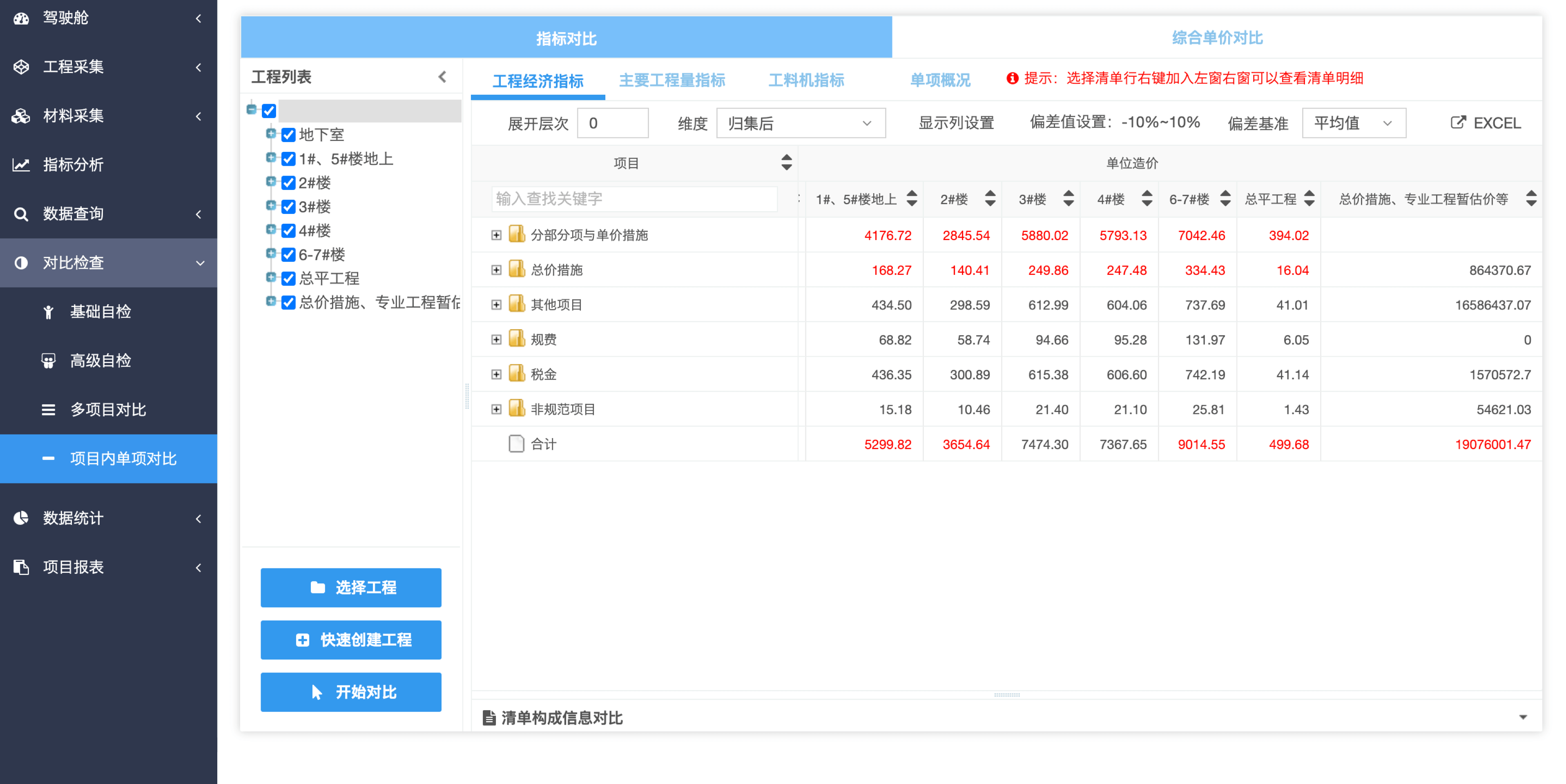1566x784 pixels.
Task: Click the 项目报表 document icon
Action: 21,567
